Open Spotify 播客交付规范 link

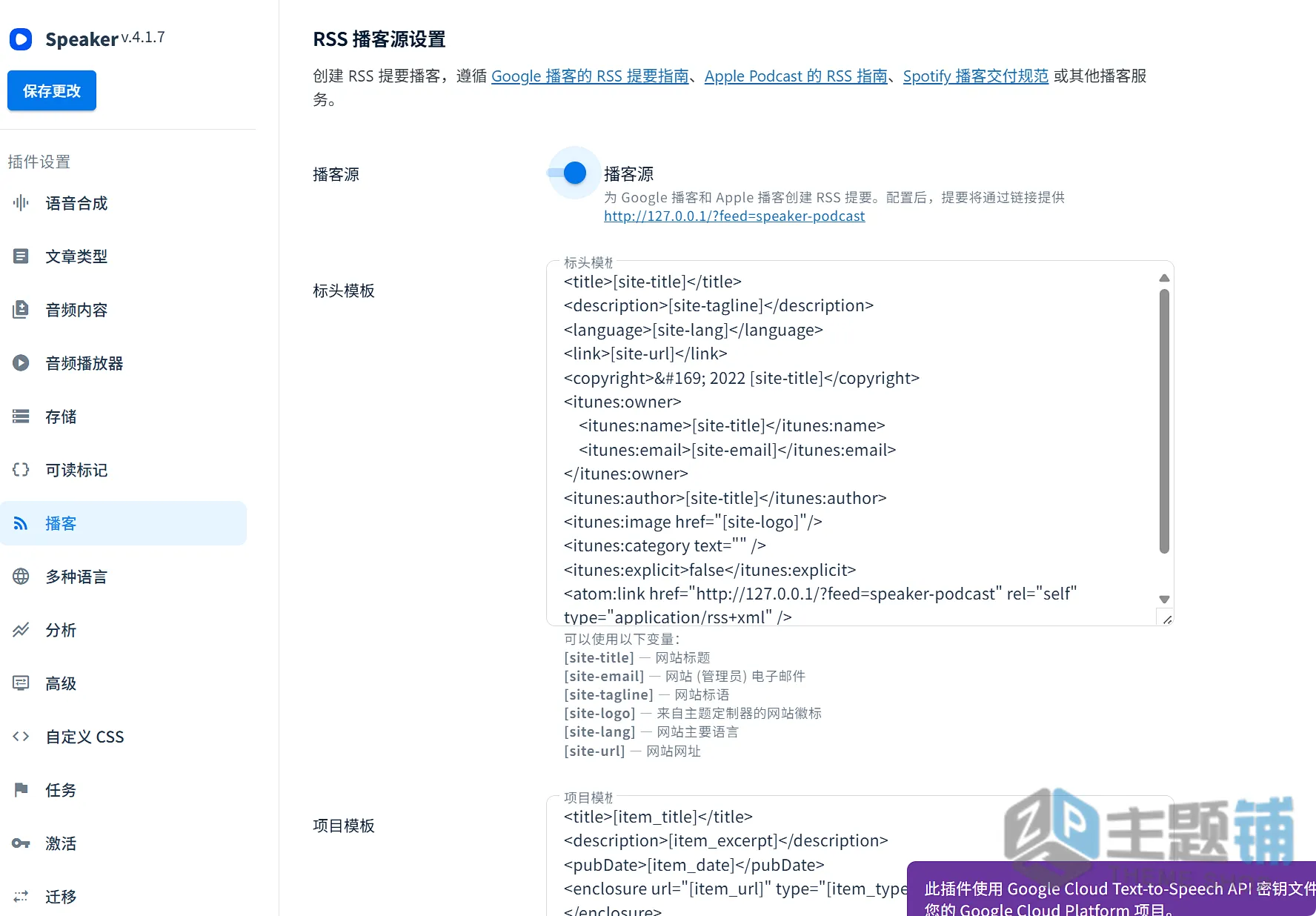click(976, 76)
